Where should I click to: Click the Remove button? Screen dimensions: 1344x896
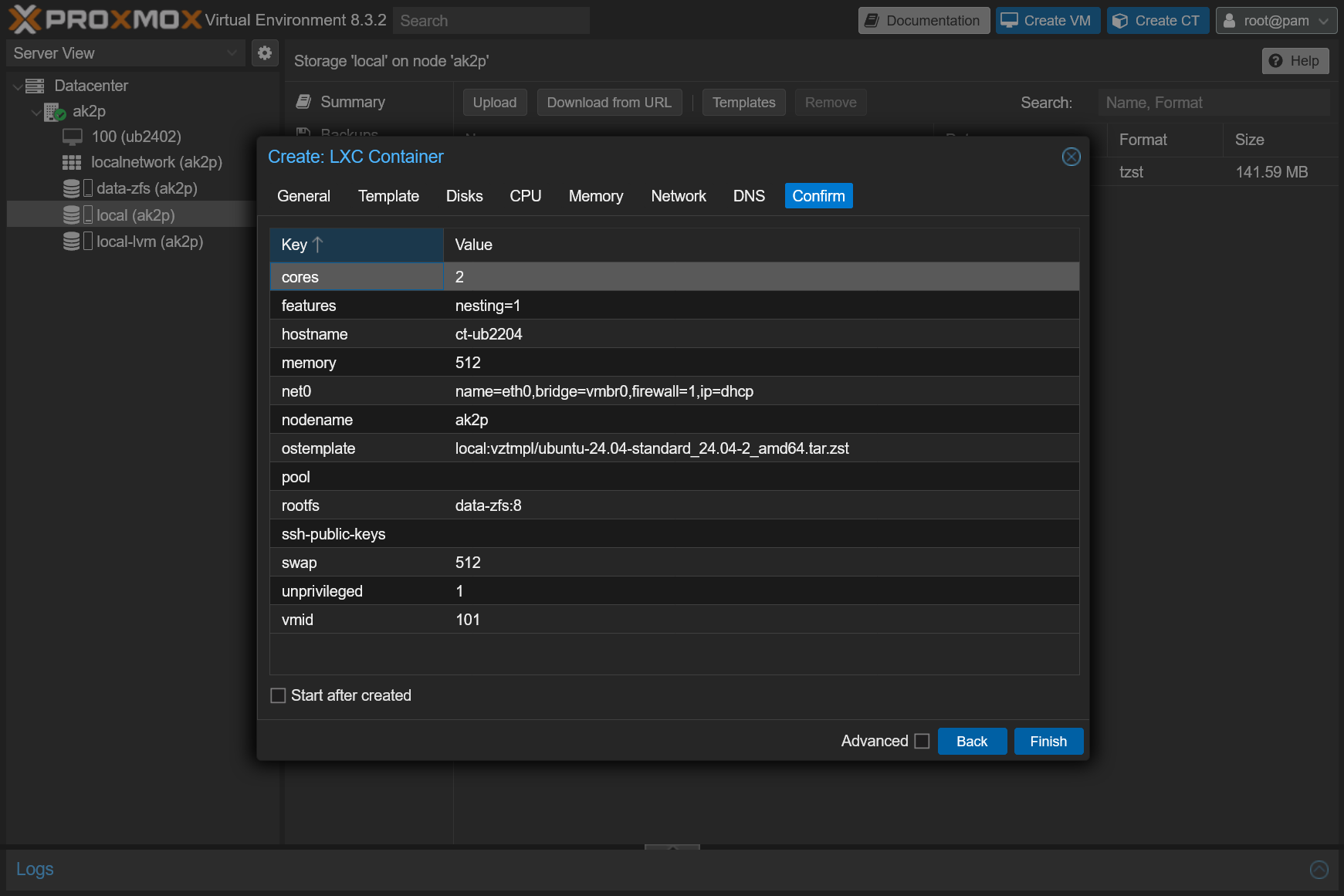[831, 103]
